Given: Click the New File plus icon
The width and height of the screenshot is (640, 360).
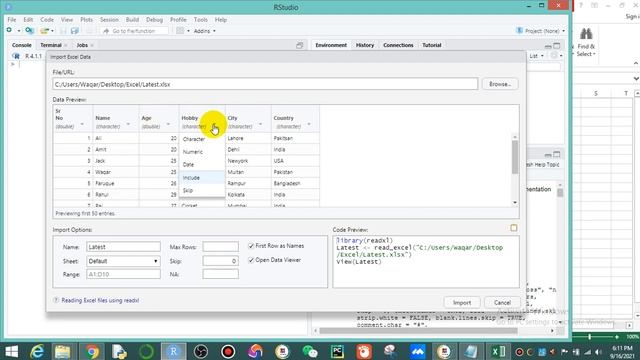Looking at the screenshot, I should [x=9, y=31].
